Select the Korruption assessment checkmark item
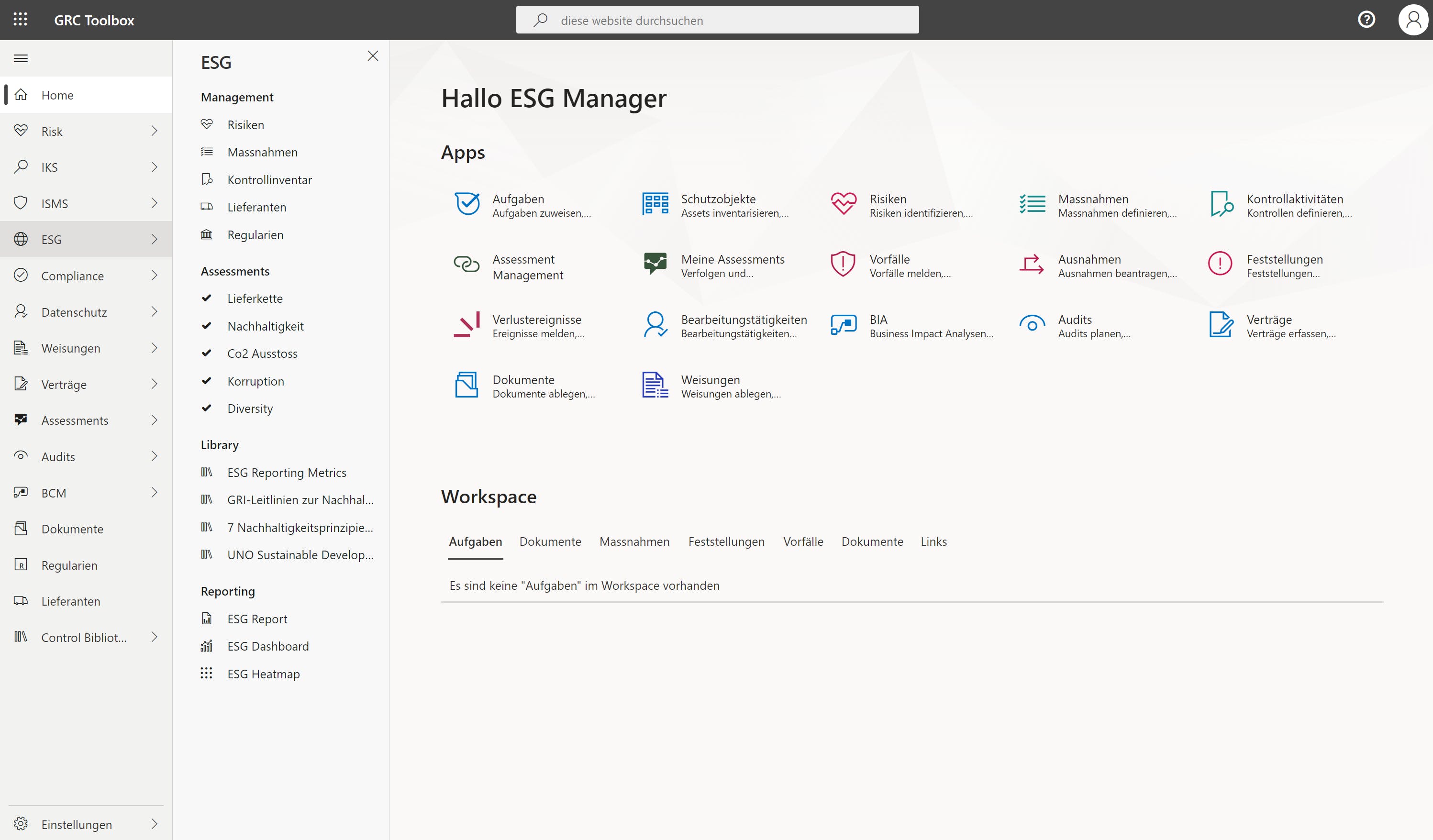Image resolution: width=1433 pixels, height=840 pixels. click(x=255, y=381)
